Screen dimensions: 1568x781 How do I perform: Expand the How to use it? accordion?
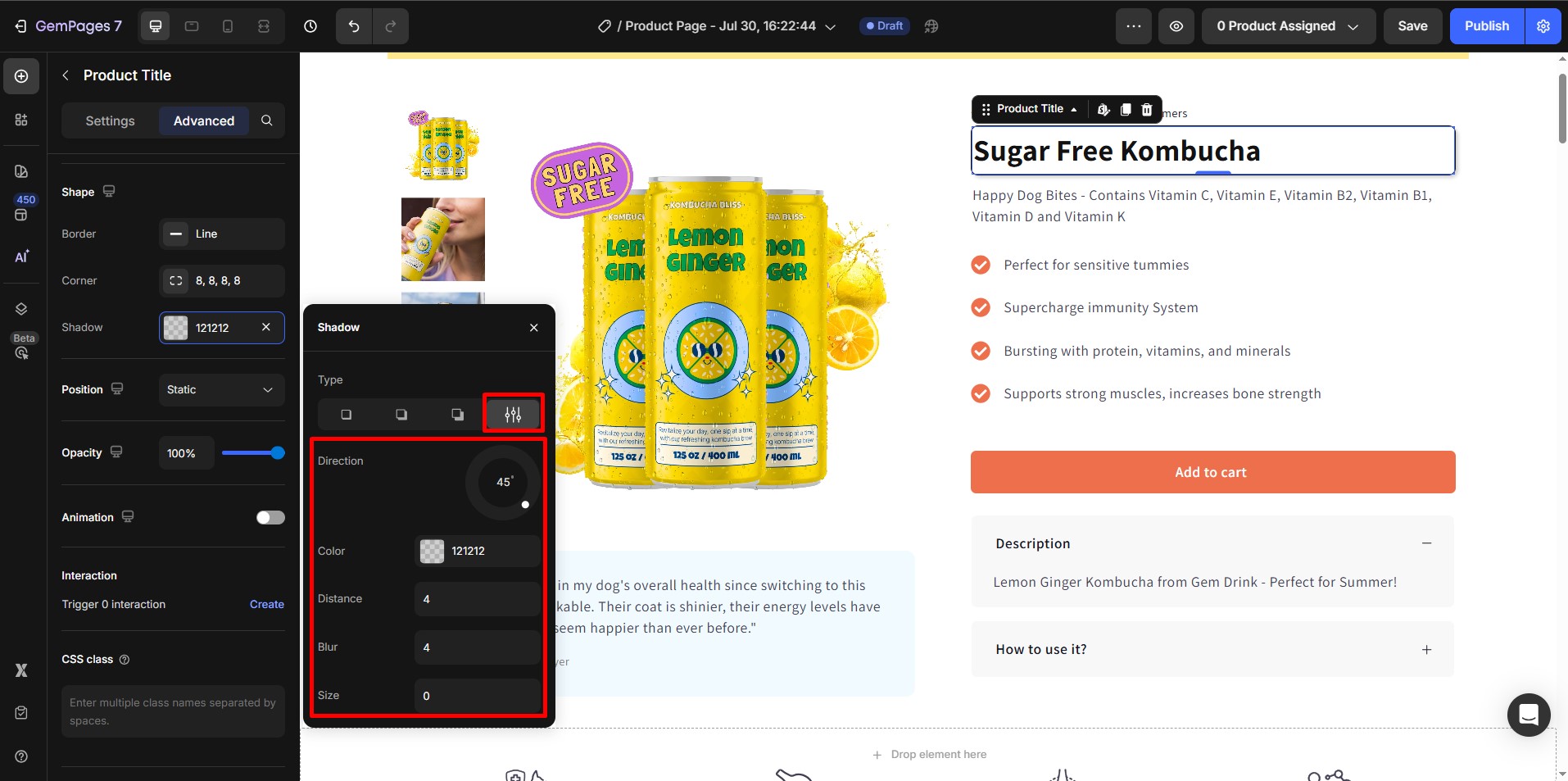[x=1212, y=649]
